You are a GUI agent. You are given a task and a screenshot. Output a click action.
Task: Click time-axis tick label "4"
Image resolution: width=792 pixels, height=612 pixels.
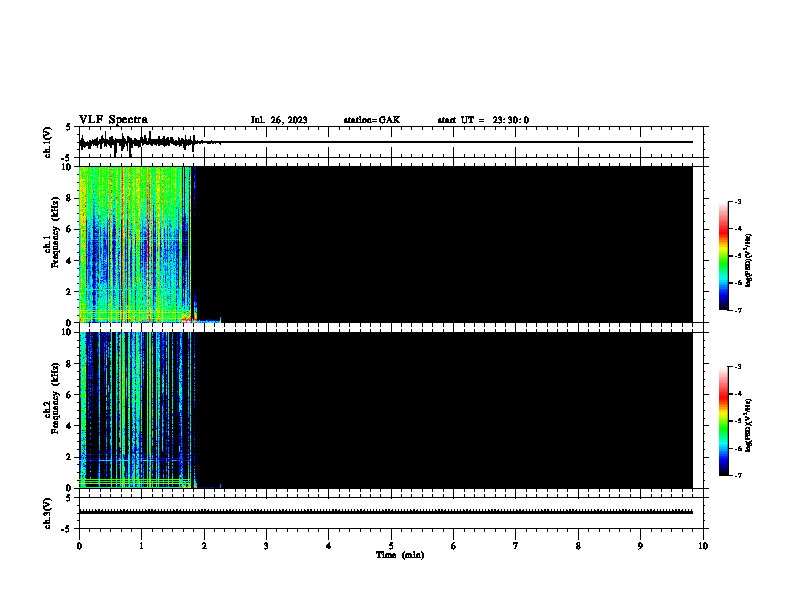coord(329,546)
